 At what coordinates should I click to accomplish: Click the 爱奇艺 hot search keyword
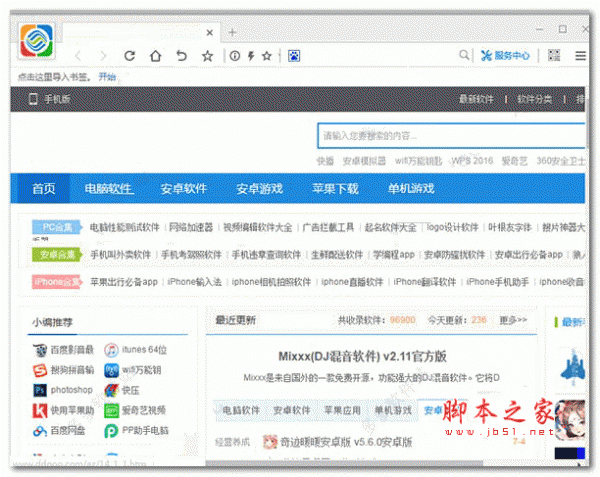click(514, 161)
